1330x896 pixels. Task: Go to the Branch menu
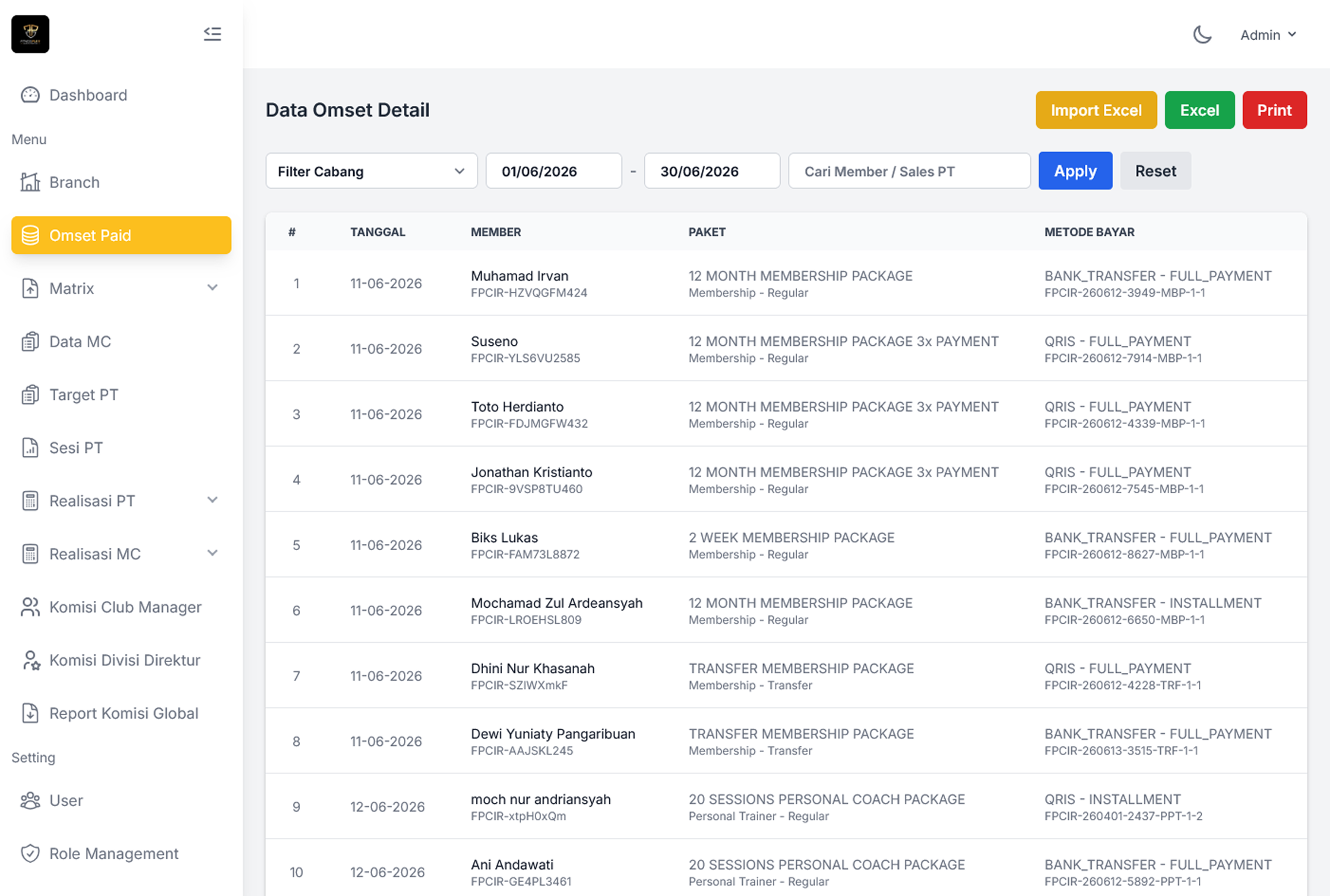(121, 182)
